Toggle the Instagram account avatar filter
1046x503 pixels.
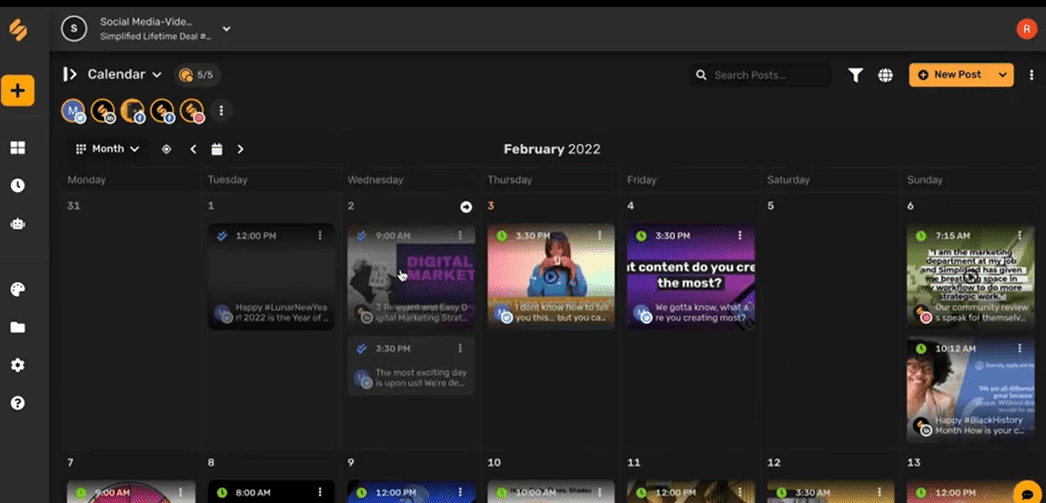click(x=192, y=111)
